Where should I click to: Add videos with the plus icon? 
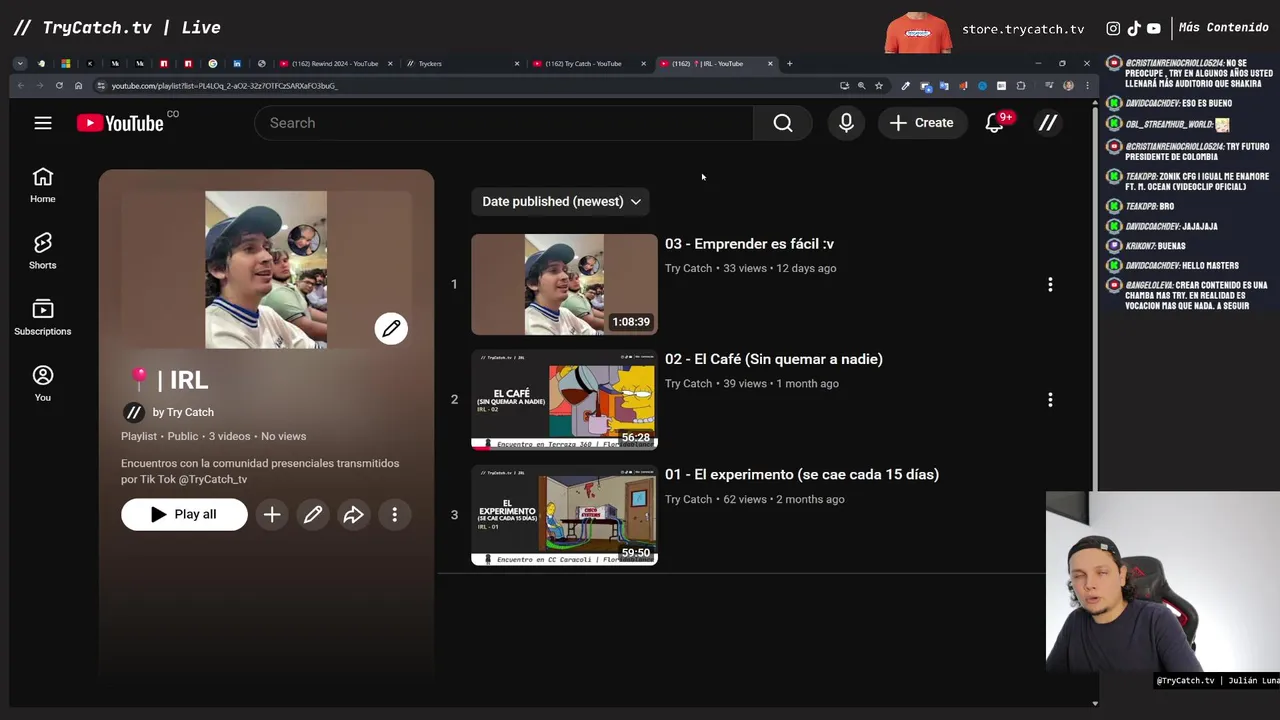[x=272, y=514]
